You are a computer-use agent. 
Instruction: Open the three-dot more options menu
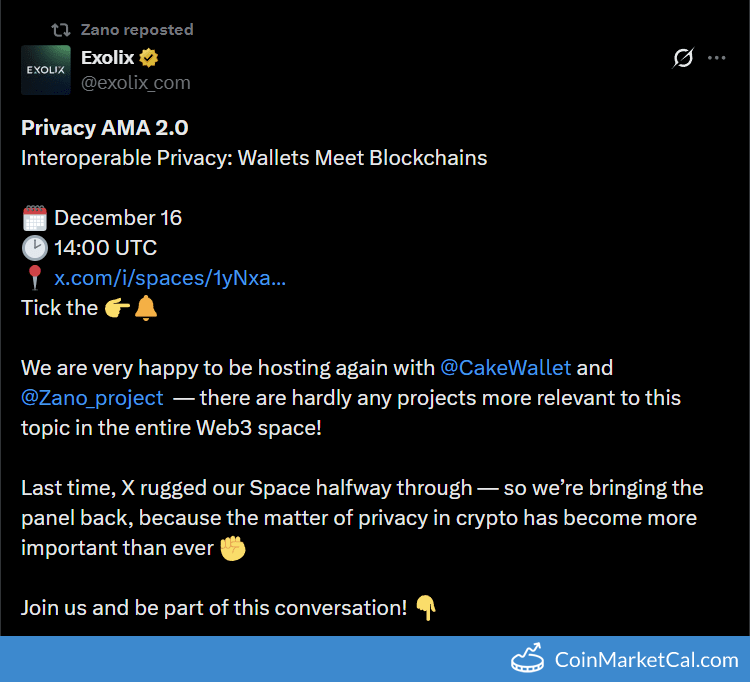click(x=716, y=58)
